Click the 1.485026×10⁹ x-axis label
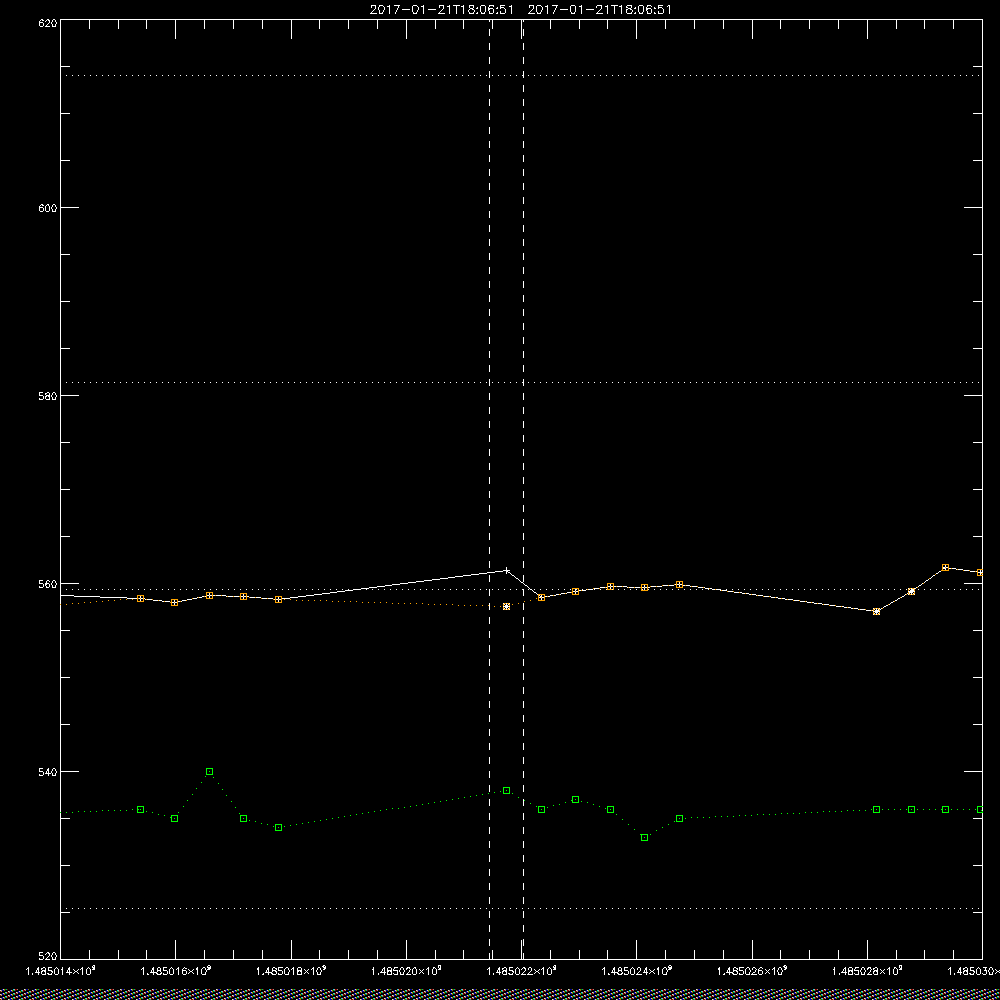1000x1000 pixels. (753, 971)
